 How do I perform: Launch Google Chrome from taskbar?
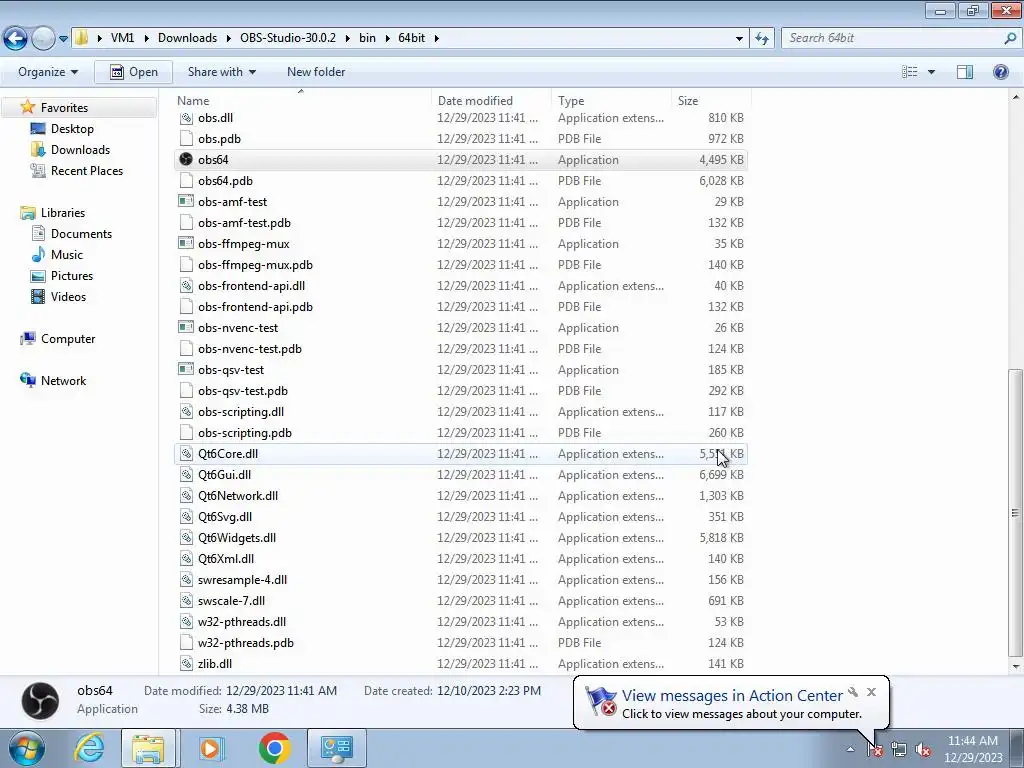tap(274, 748)
